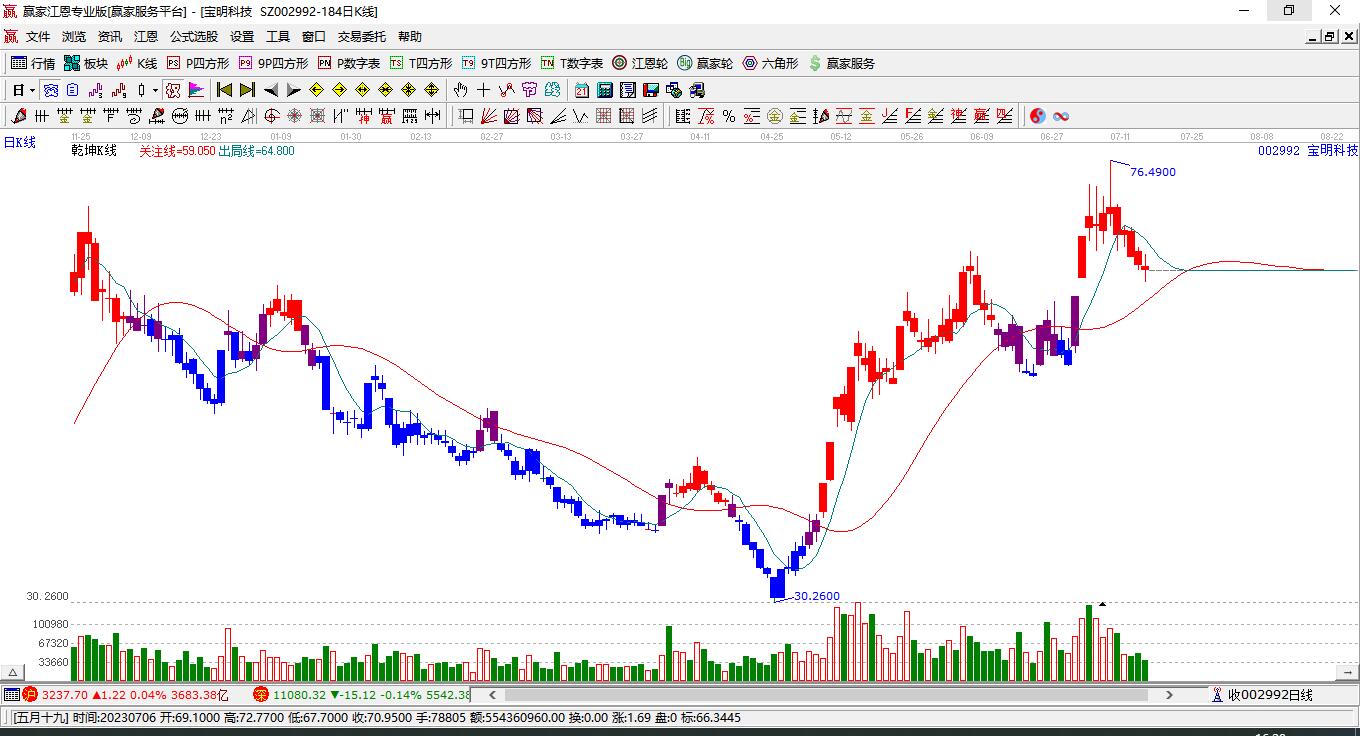The image size is (1360, 736).
Task: Click the 出局线=64.800 label
Action: pyautogui.click(x=256, y=151)
